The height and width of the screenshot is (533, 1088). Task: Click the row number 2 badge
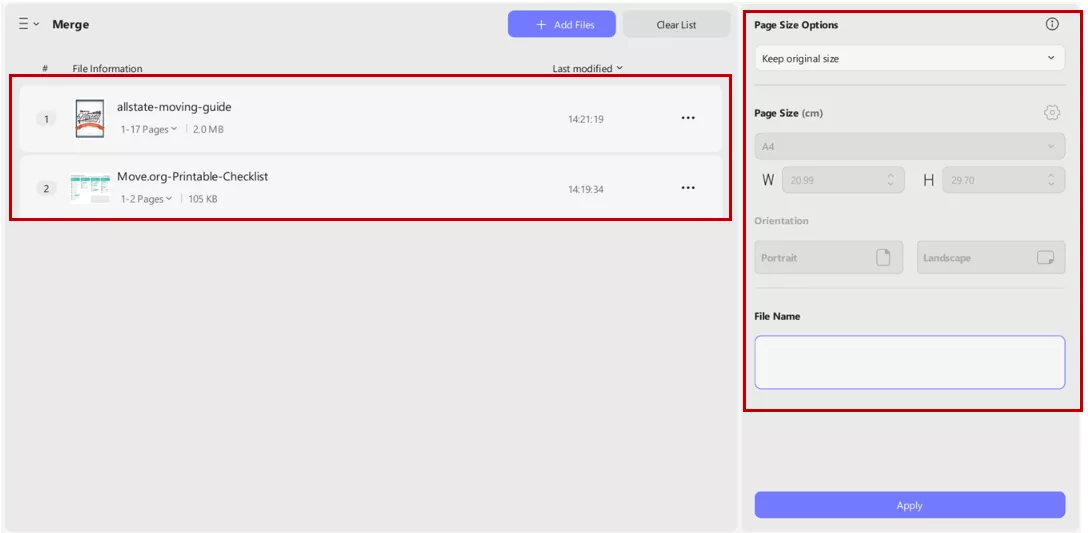tap(46, 189)
